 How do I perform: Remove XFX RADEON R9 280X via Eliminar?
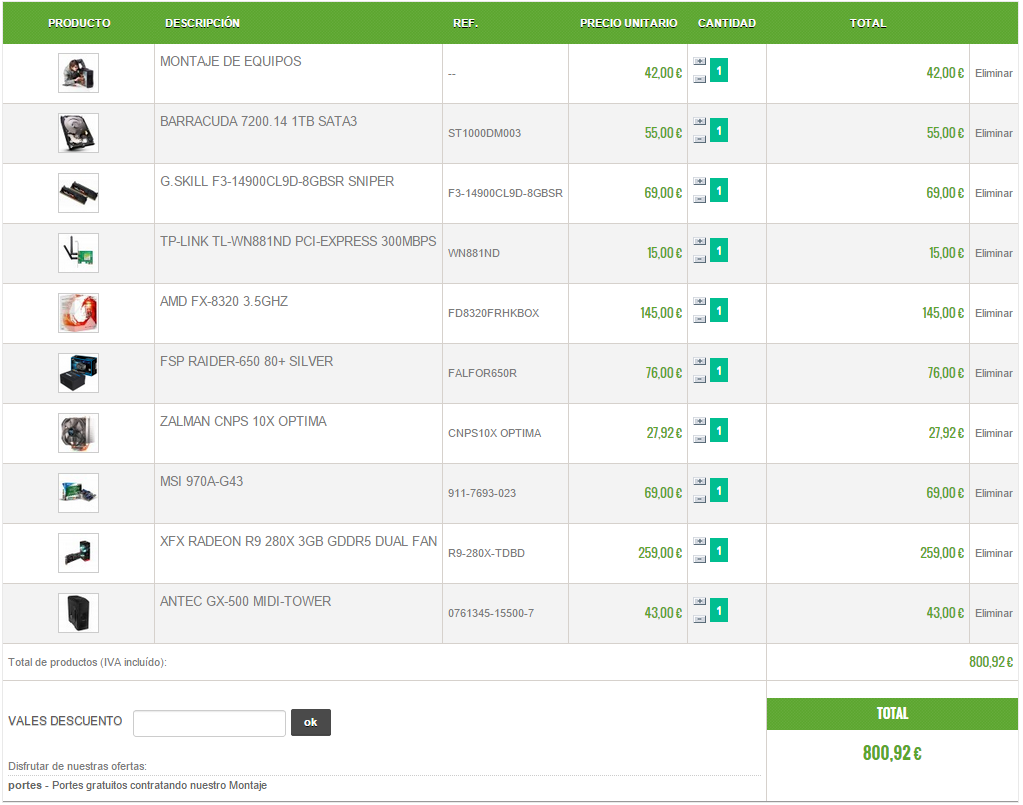[994, 553]
